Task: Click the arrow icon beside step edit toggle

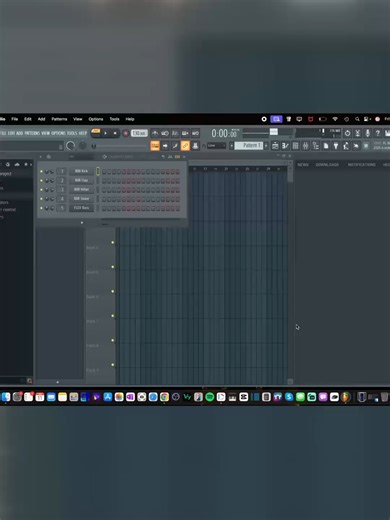Action: [165, 146]
